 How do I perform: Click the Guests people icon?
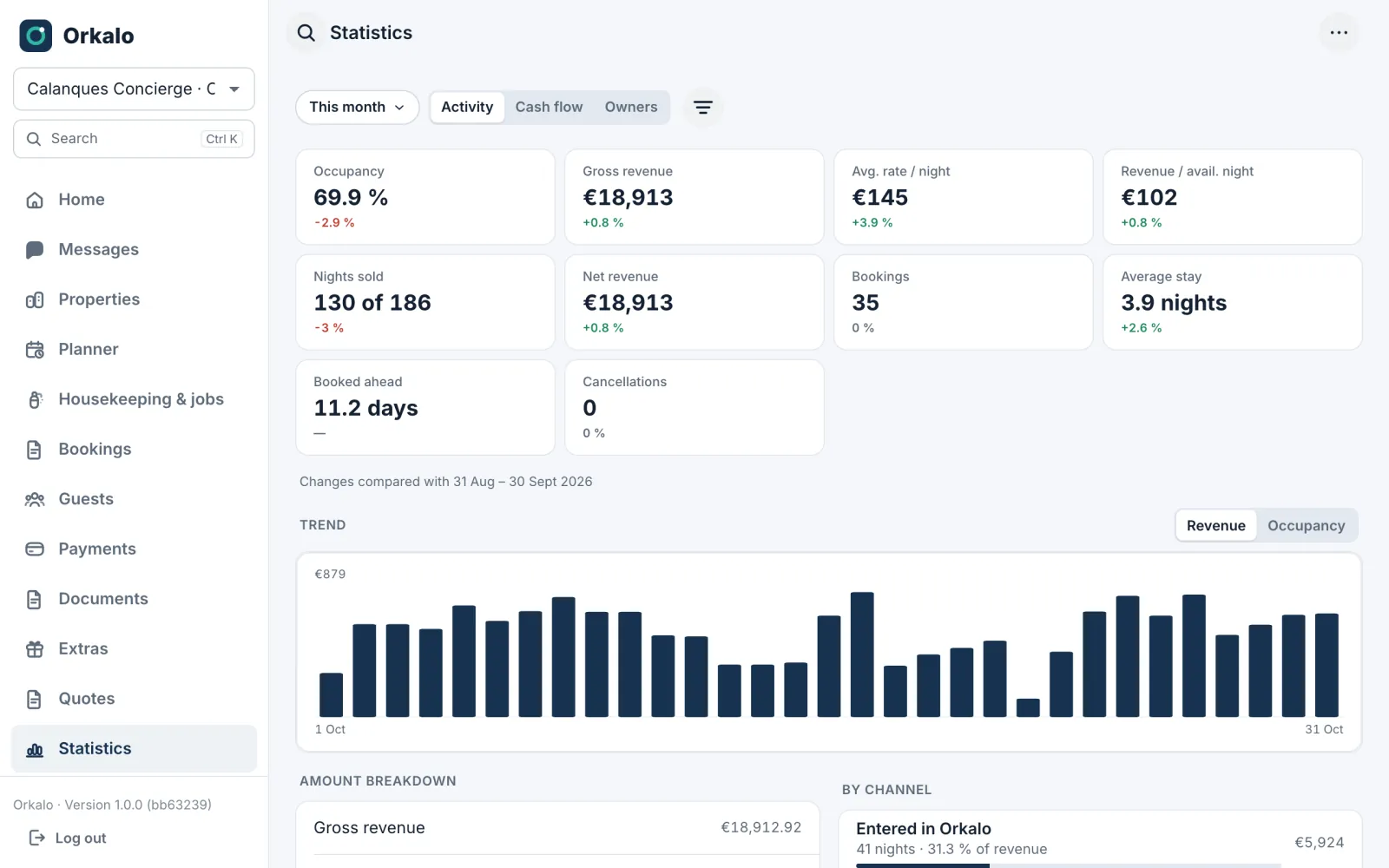click(x=35, y=500)
